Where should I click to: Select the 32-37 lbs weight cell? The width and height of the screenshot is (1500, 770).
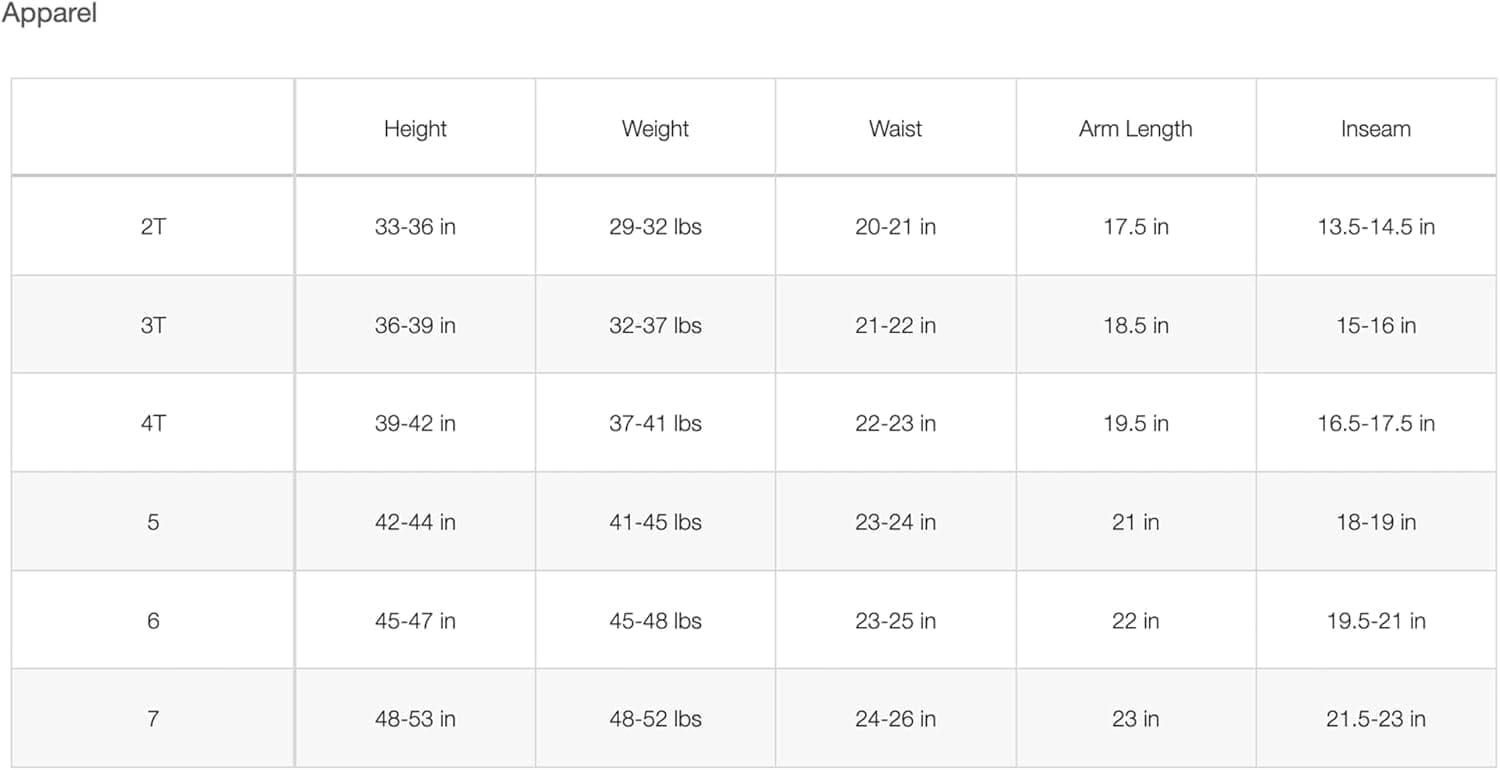[x=655, y=325]
